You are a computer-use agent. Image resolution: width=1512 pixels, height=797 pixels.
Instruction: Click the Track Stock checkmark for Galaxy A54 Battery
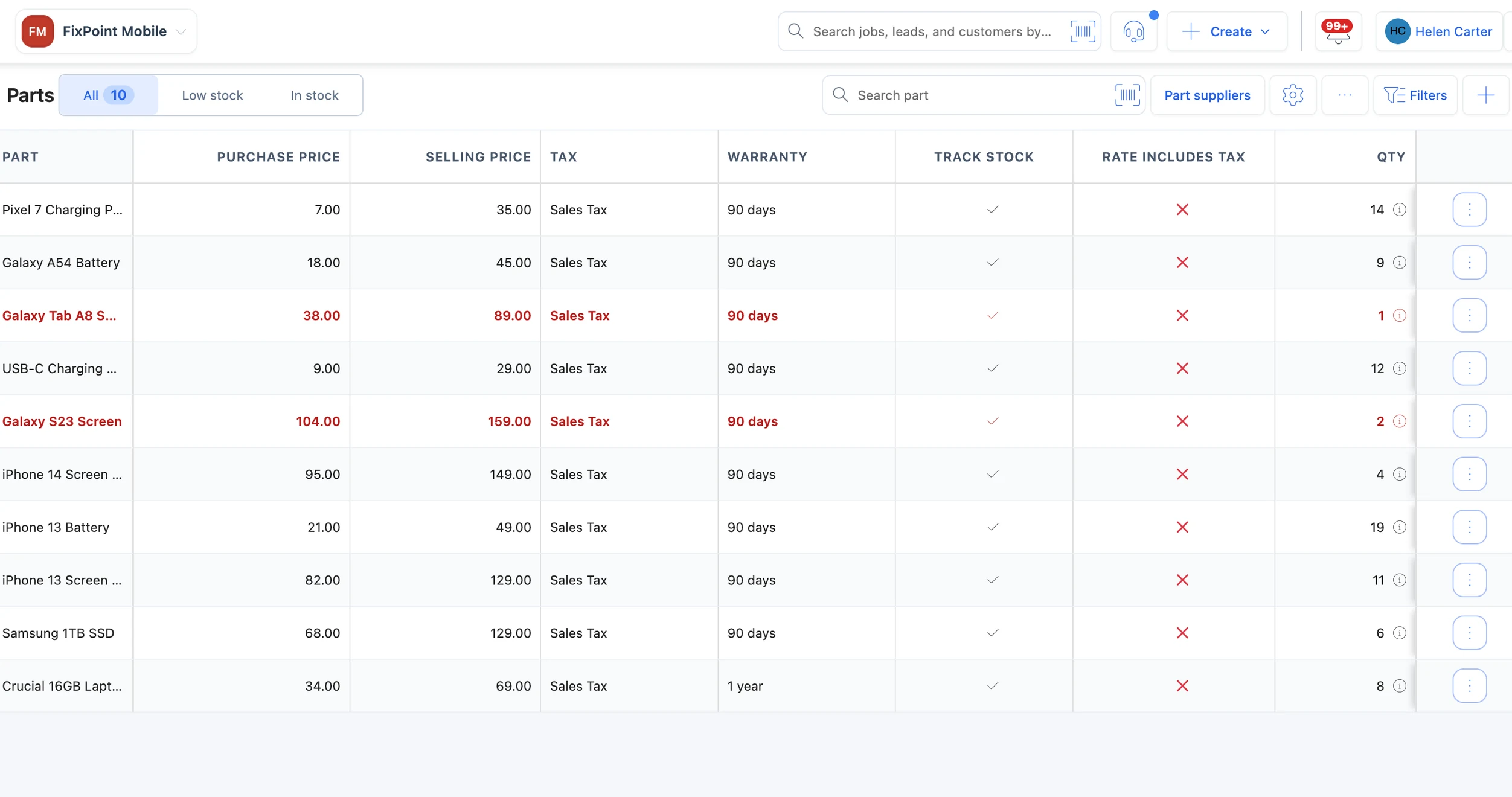[x=993, y=263]
